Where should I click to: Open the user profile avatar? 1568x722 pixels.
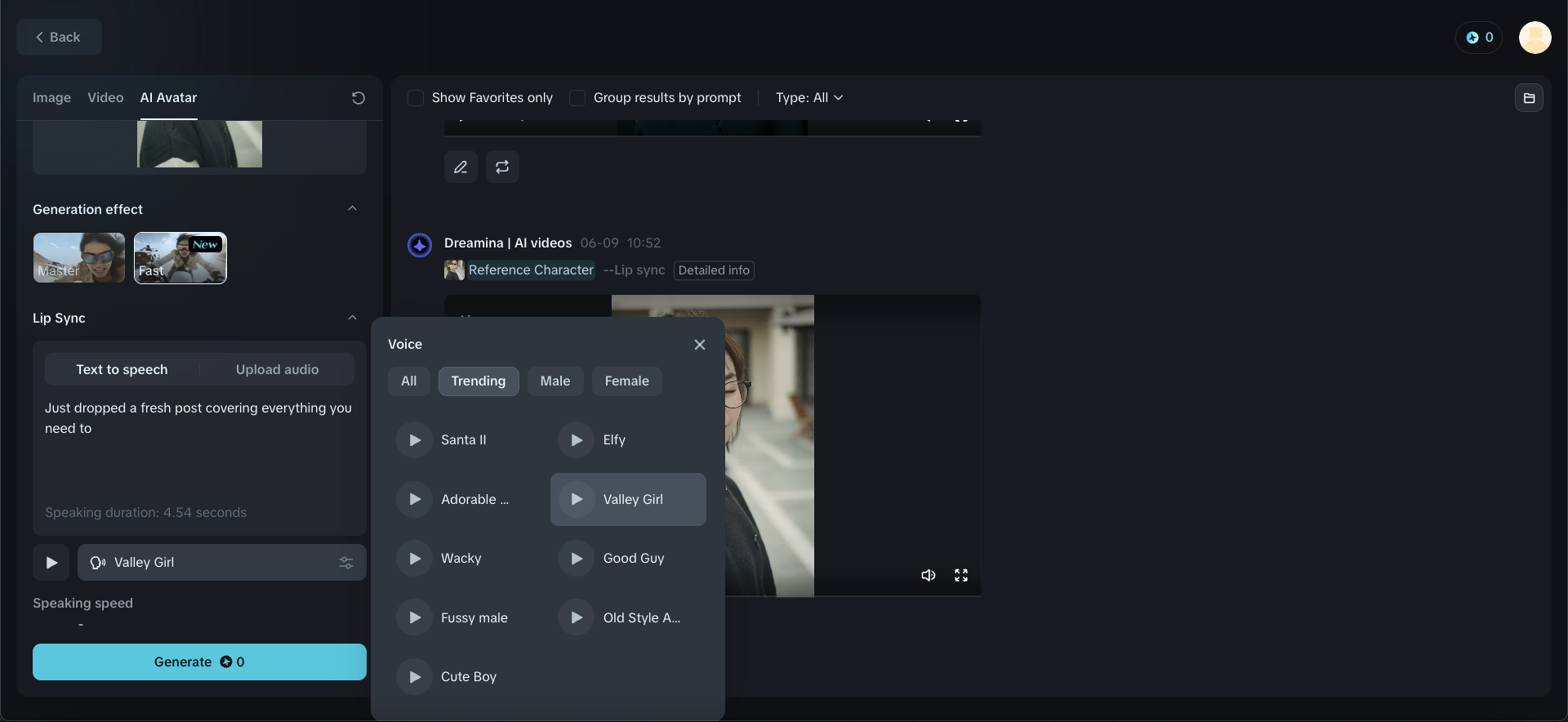coord(1535,38)
